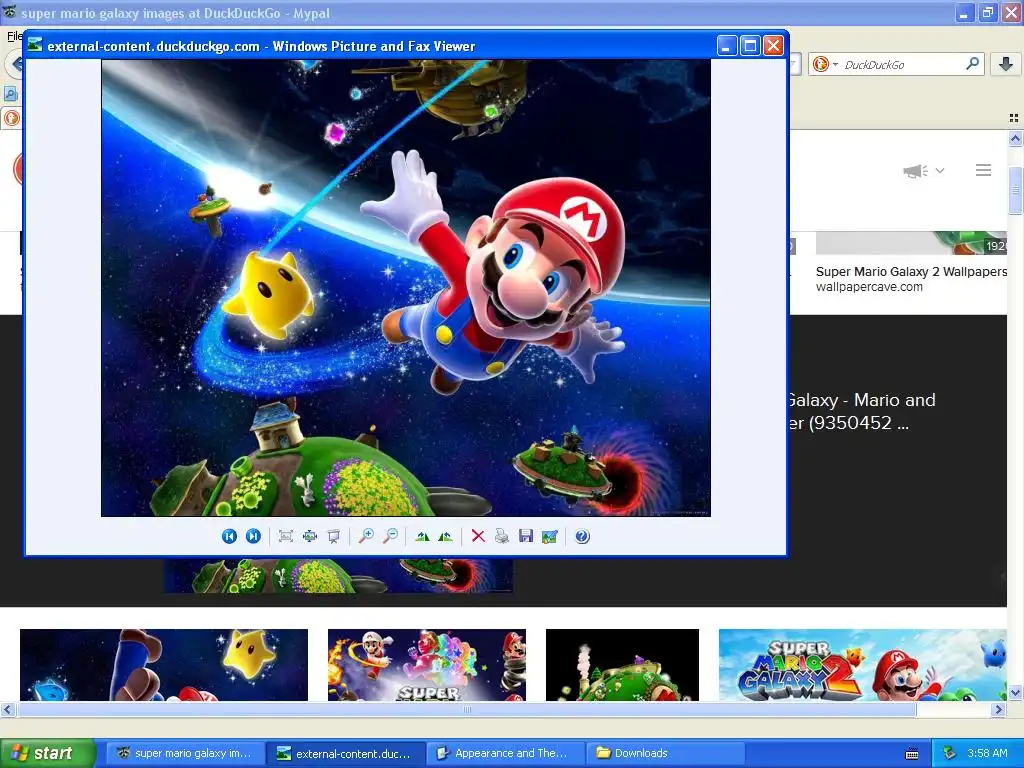Image resolution: width=1024 pixels, height=768 pixels.
Task: Close the Picture and Fax Viewer window
Action: (x=773, y=46)
